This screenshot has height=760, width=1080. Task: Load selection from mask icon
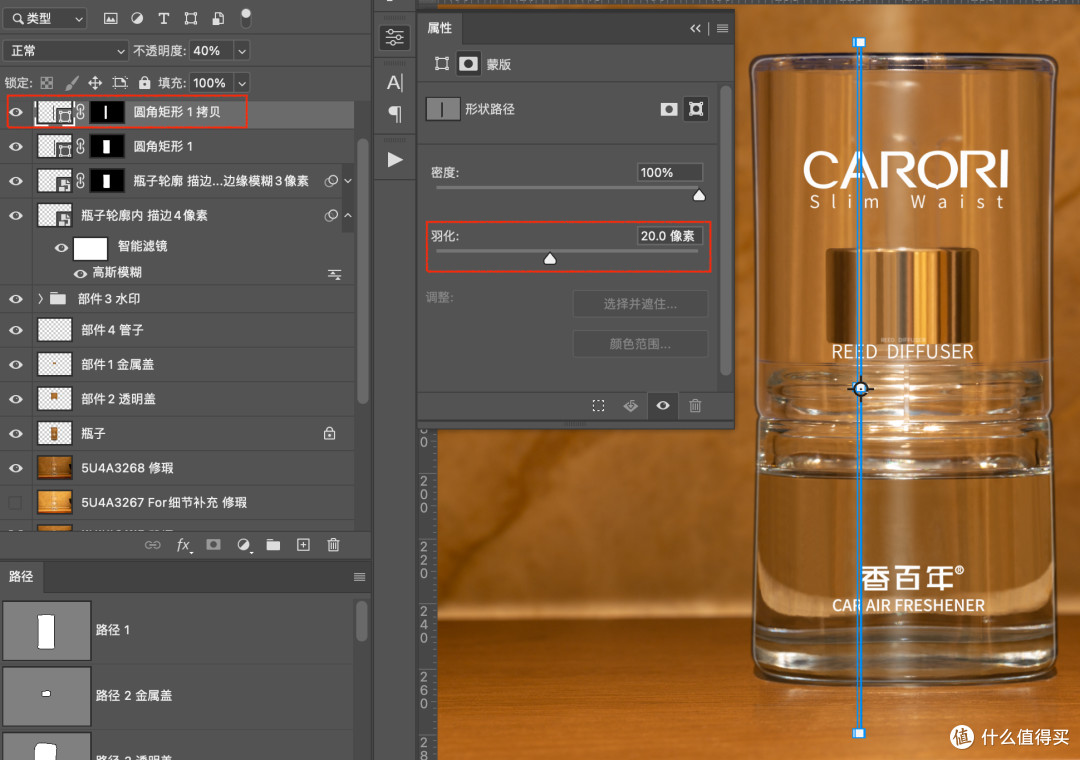599,406
